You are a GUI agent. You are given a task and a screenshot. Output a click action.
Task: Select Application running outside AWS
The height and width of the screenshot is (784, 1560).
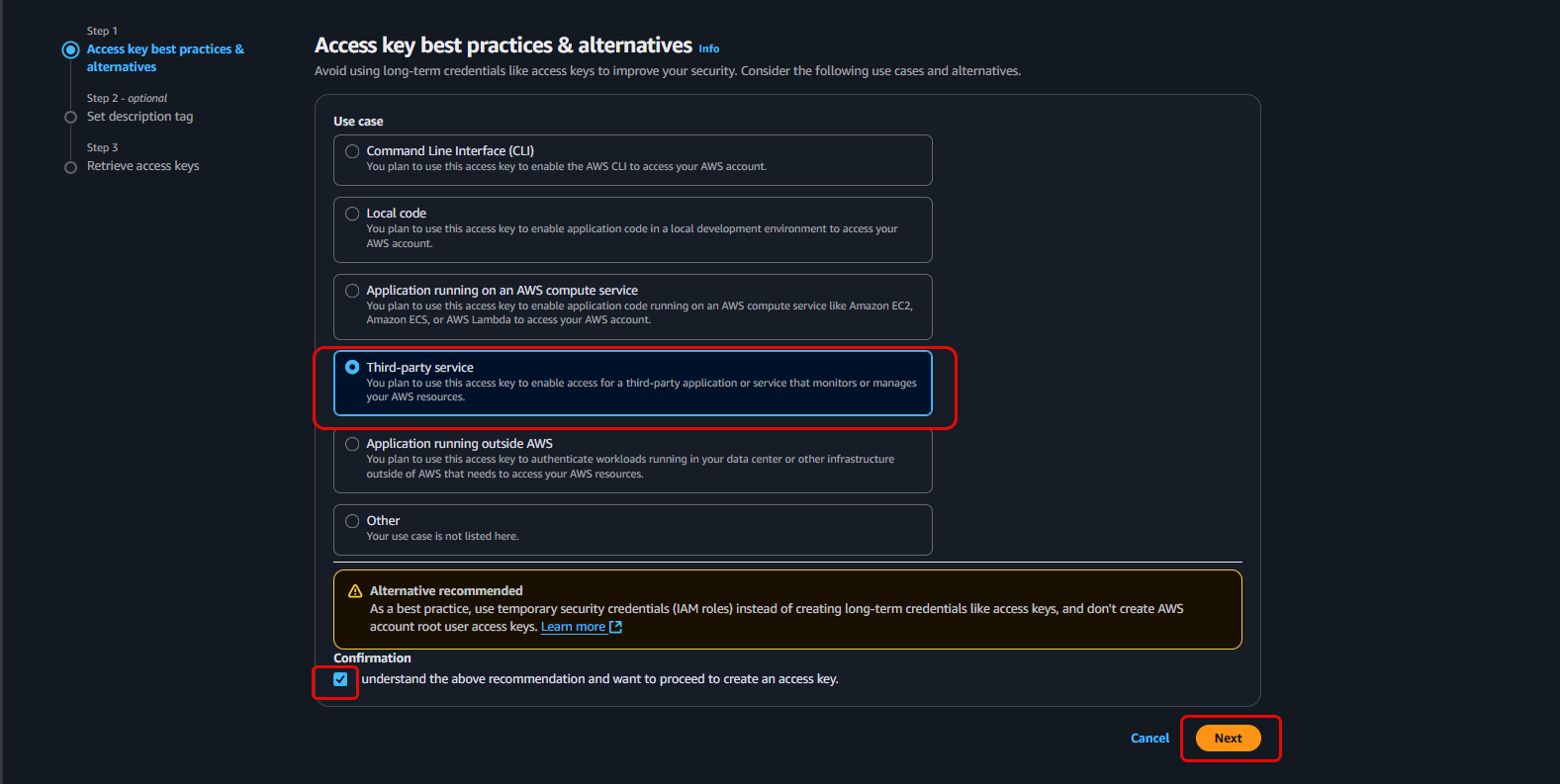352,443
